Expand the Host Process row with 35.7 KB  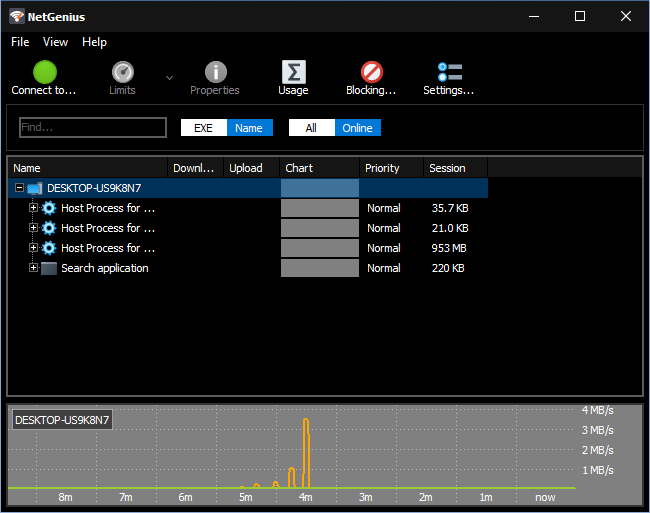(33, 208)
